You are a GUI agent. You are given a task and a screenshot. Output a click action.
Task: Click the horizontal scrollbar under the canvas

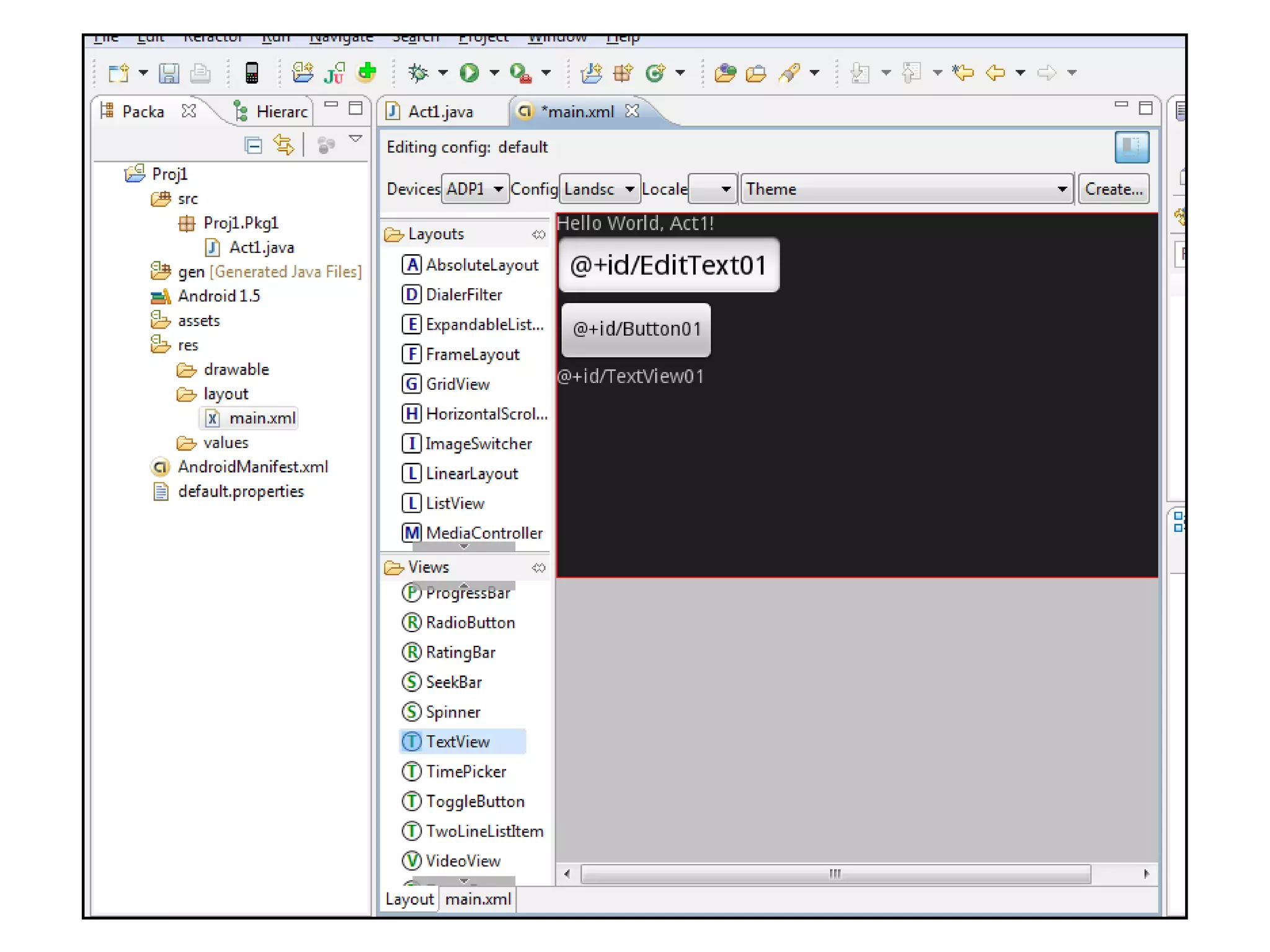835,874
